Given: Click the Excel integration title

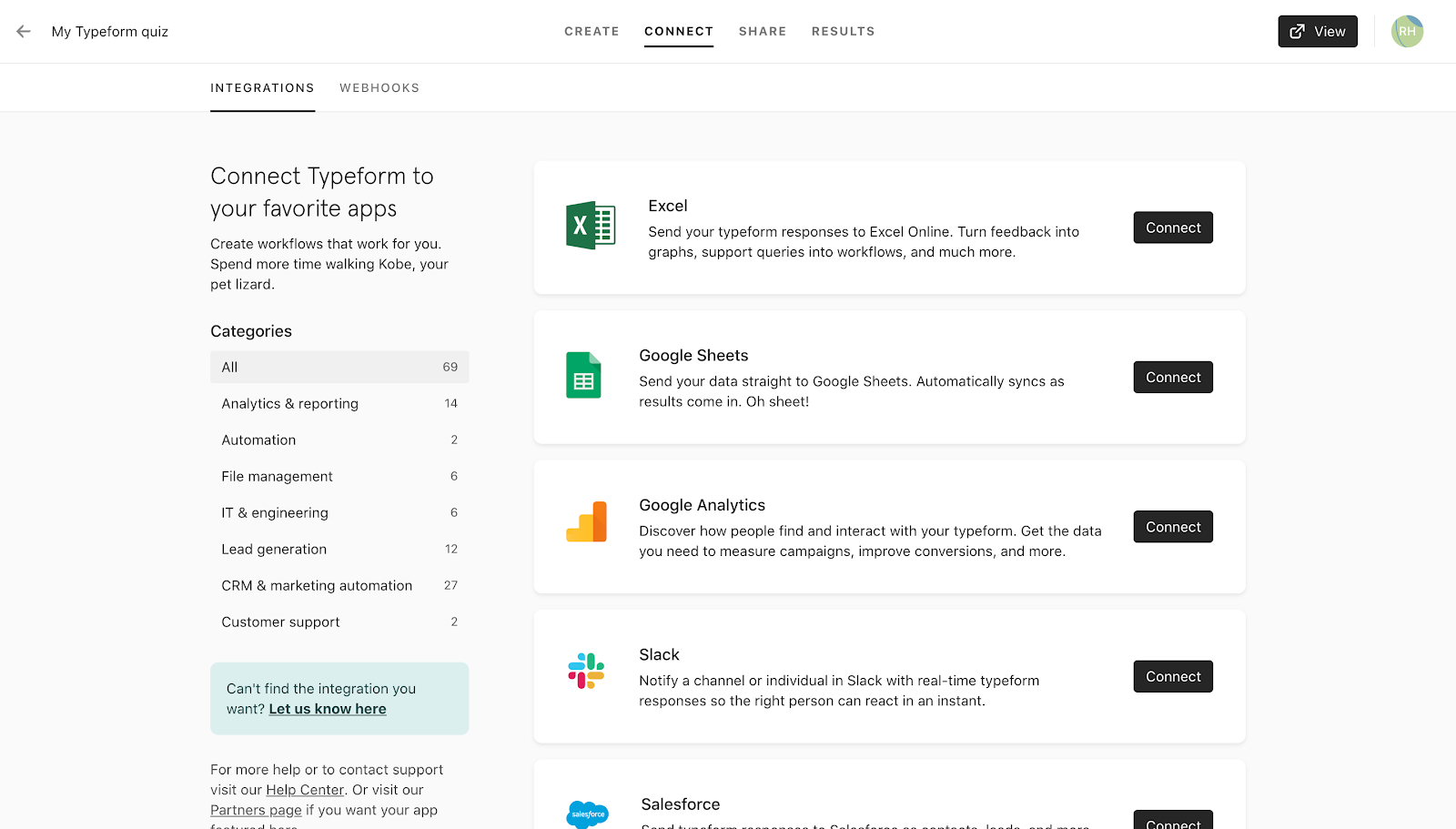Looking at the screenshot, I should [668, 206].
